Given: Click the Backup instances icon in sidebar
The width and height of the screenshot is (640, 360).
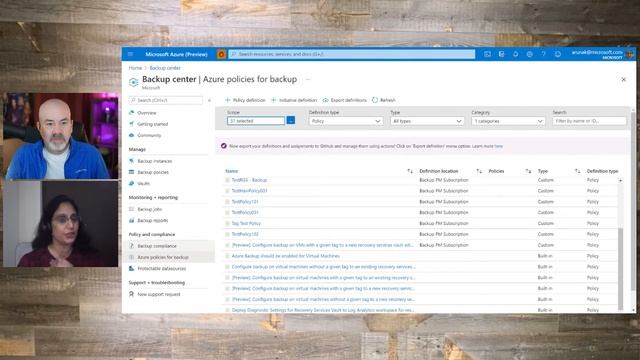Looking at the screenshot, I should coord(131,161).
